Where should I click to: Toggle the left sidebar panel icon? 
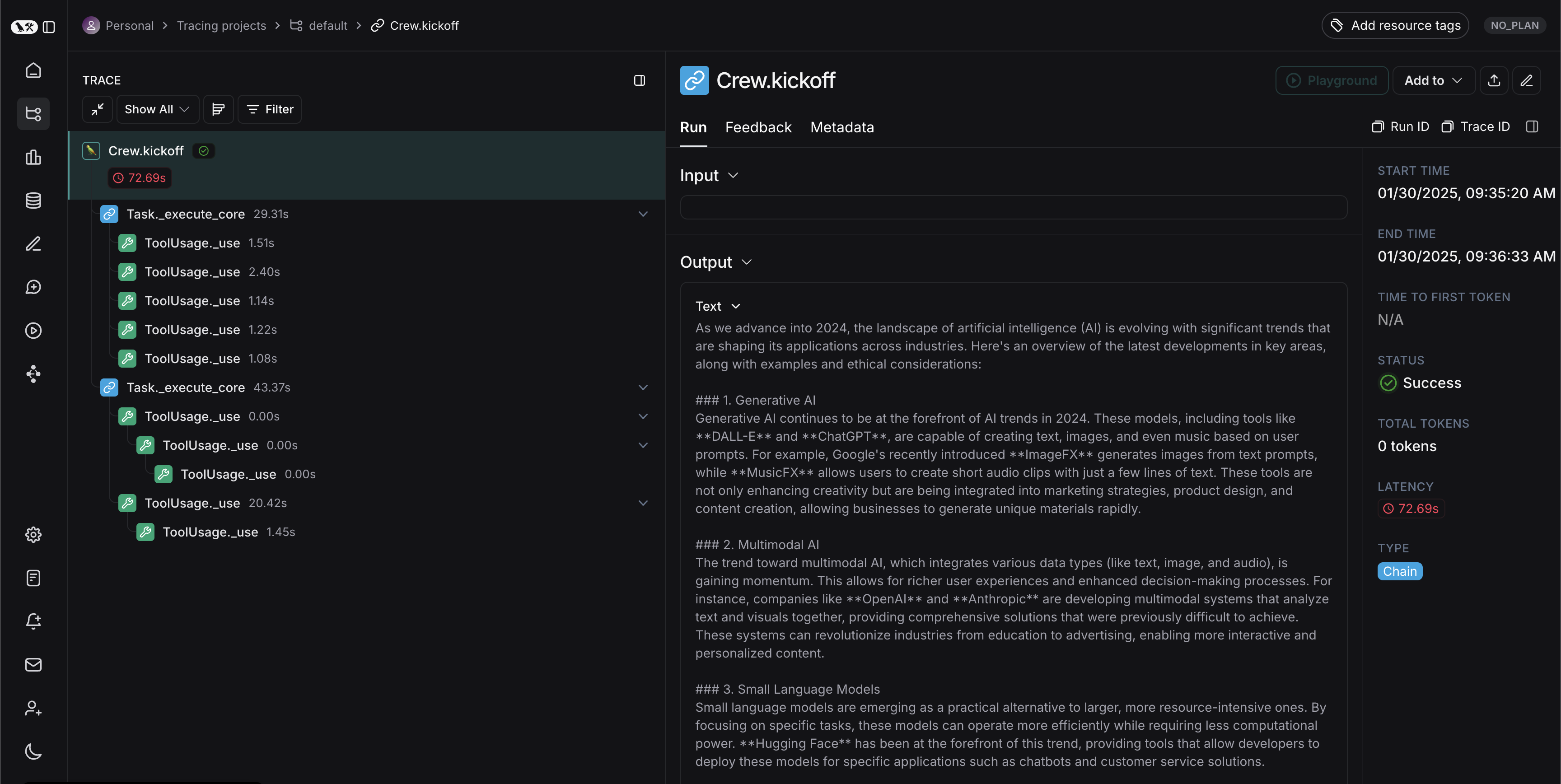pos(49,27)
